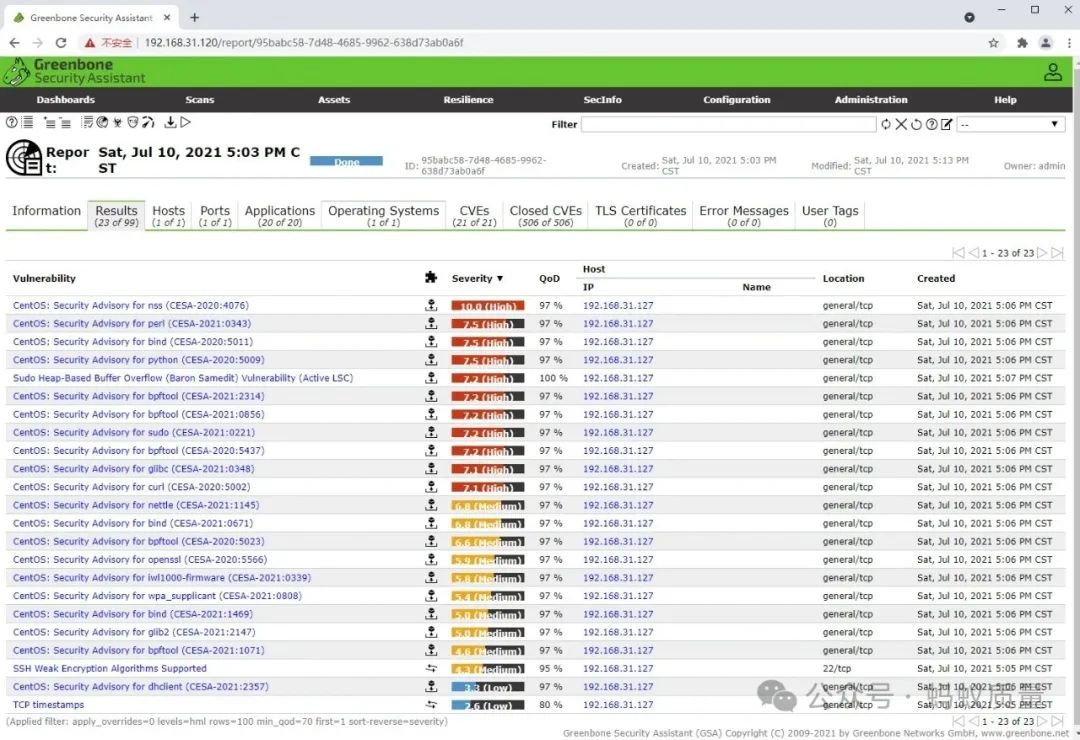Open the performance gauge icon
This screenshot has width=1080, height=740.
coord(148,122)
